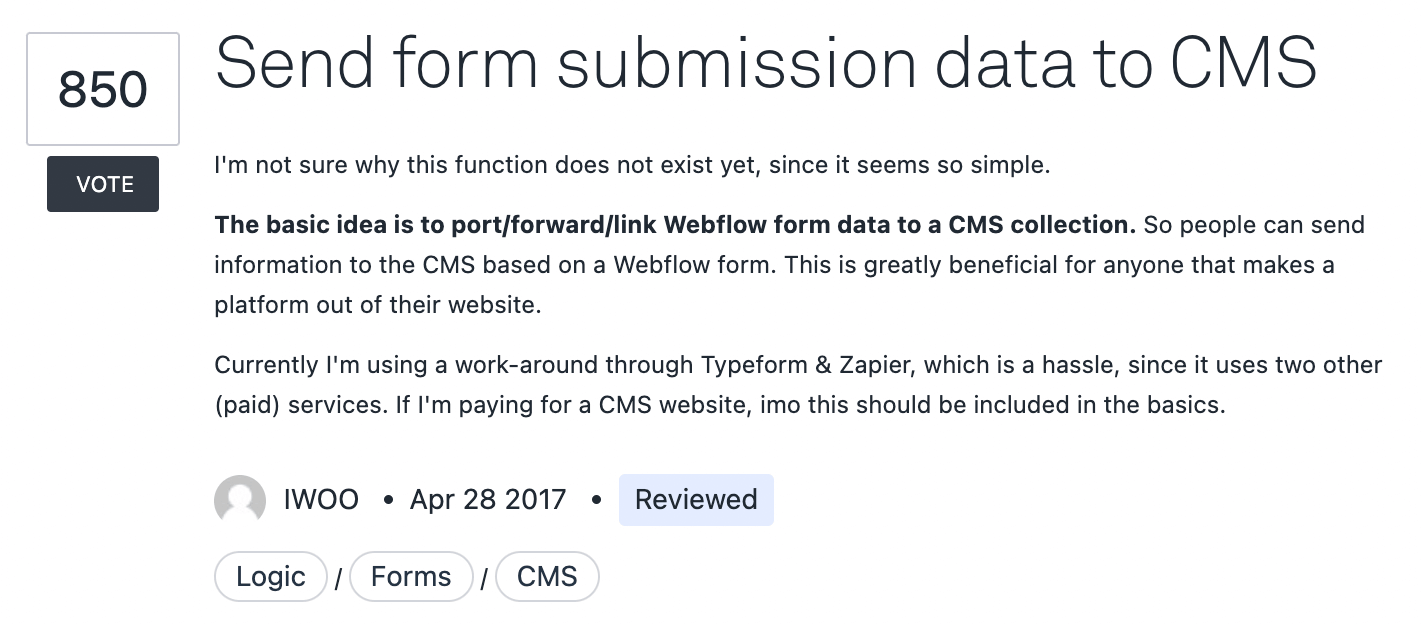The image size is (1422, 624).
Task: Select the CMS category tag
Action: (547, 576)
